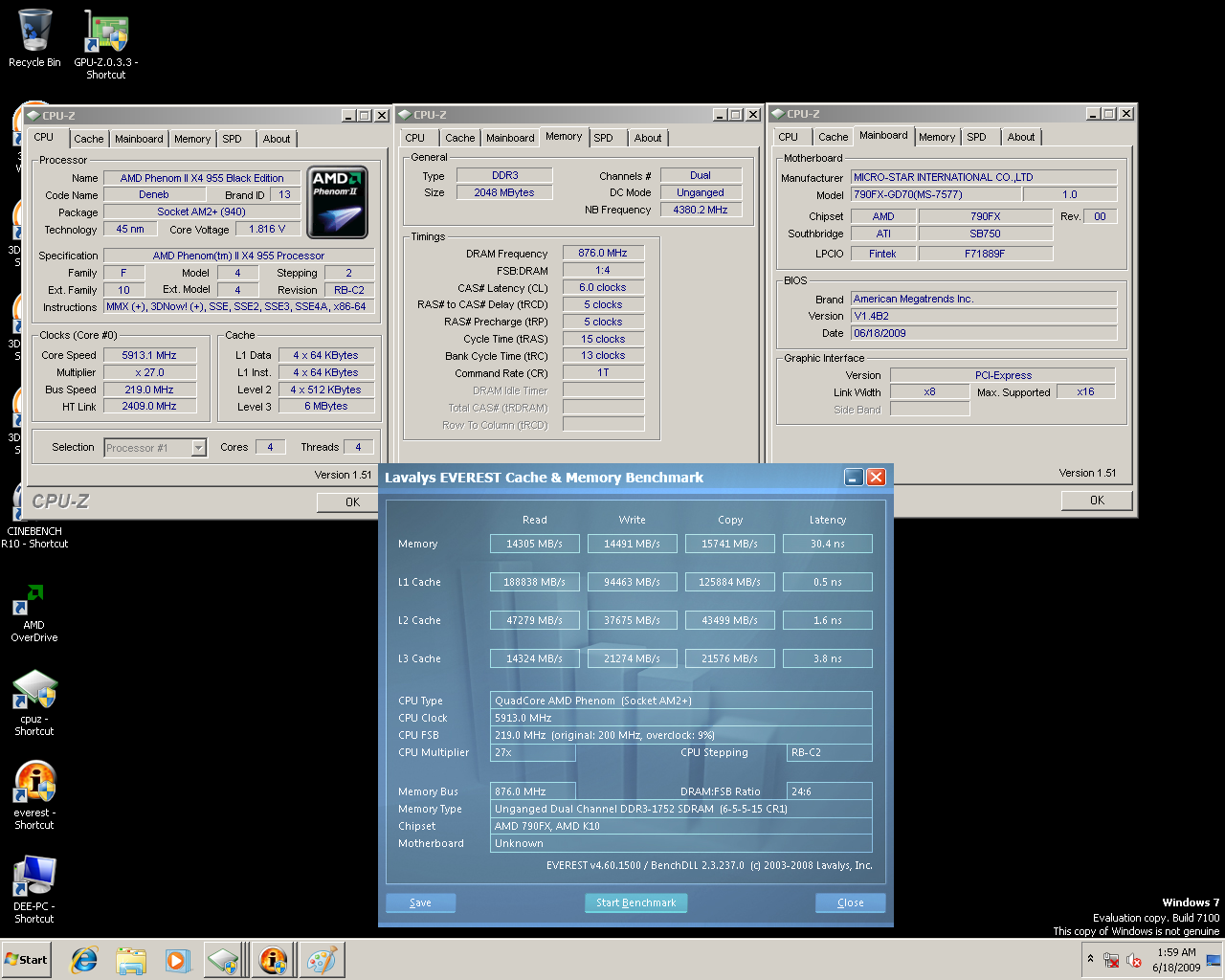
Task: Open Windows Media Player taskbar icon
Action: click(177, 960)
